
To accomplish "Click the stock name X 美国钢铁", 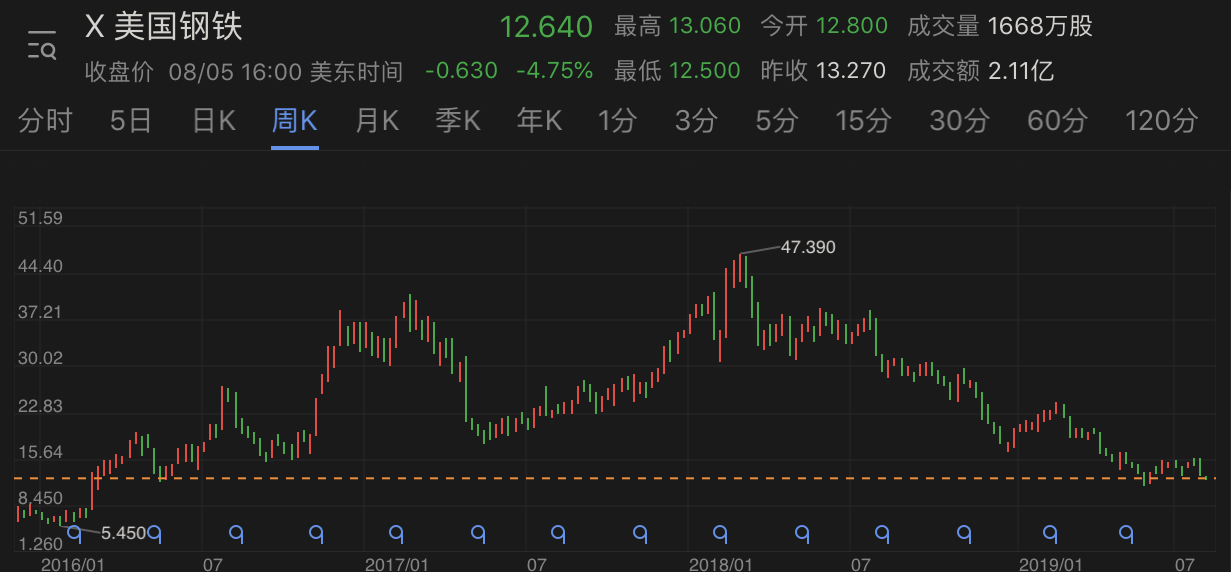I will point(164,27).
